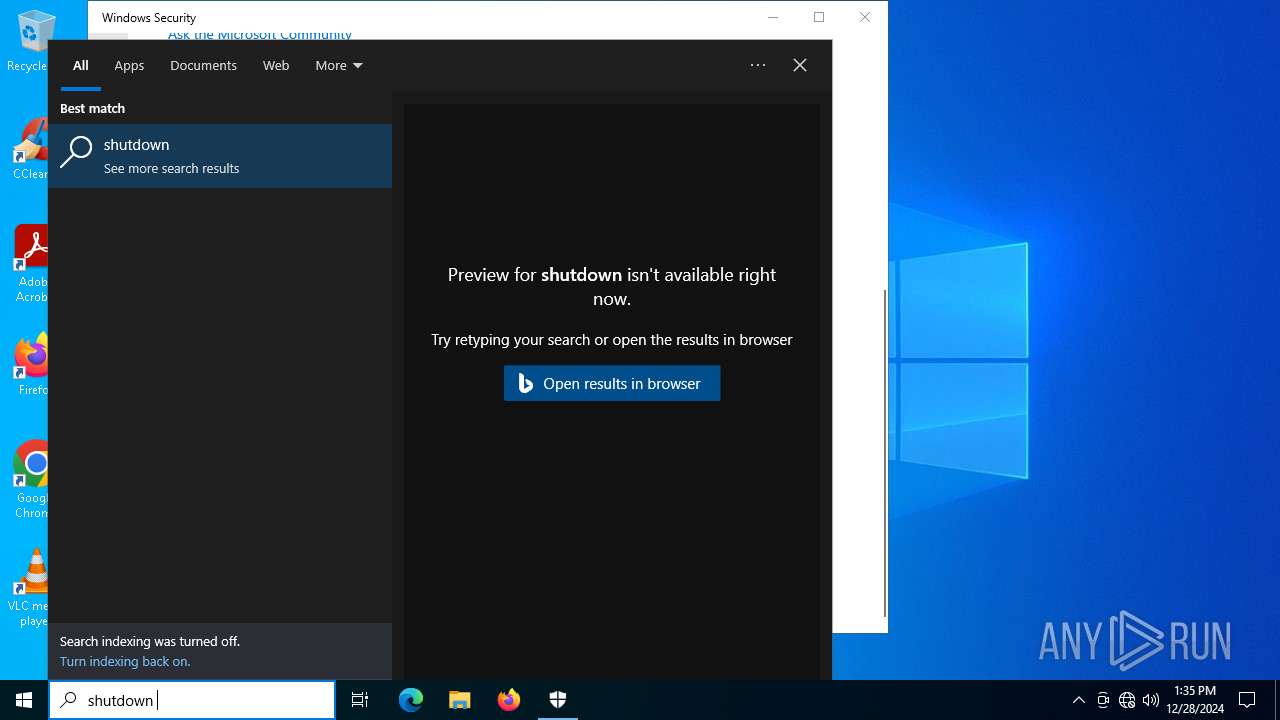Maximize the Windows Security window
The height and width of the screenshot is (720, 1280).
pos(819,17)
